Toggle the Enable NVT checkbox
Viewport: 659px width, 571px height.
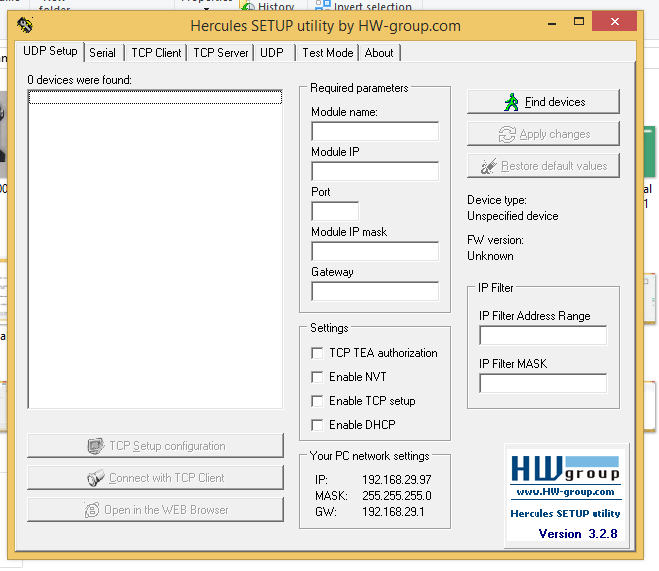(x=317, y=377)
